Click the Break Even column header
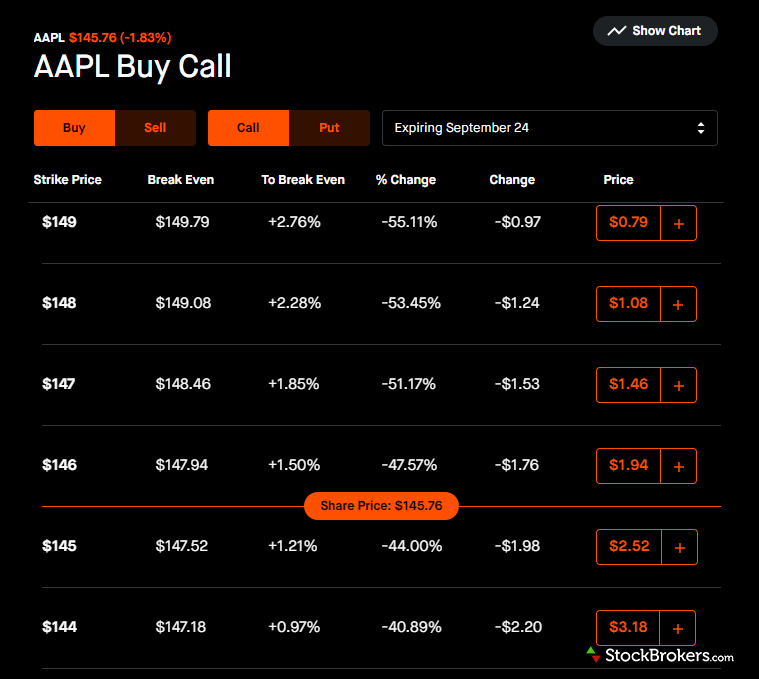The height and width of the screenshot is (679, 759). [x=181, y=180]
